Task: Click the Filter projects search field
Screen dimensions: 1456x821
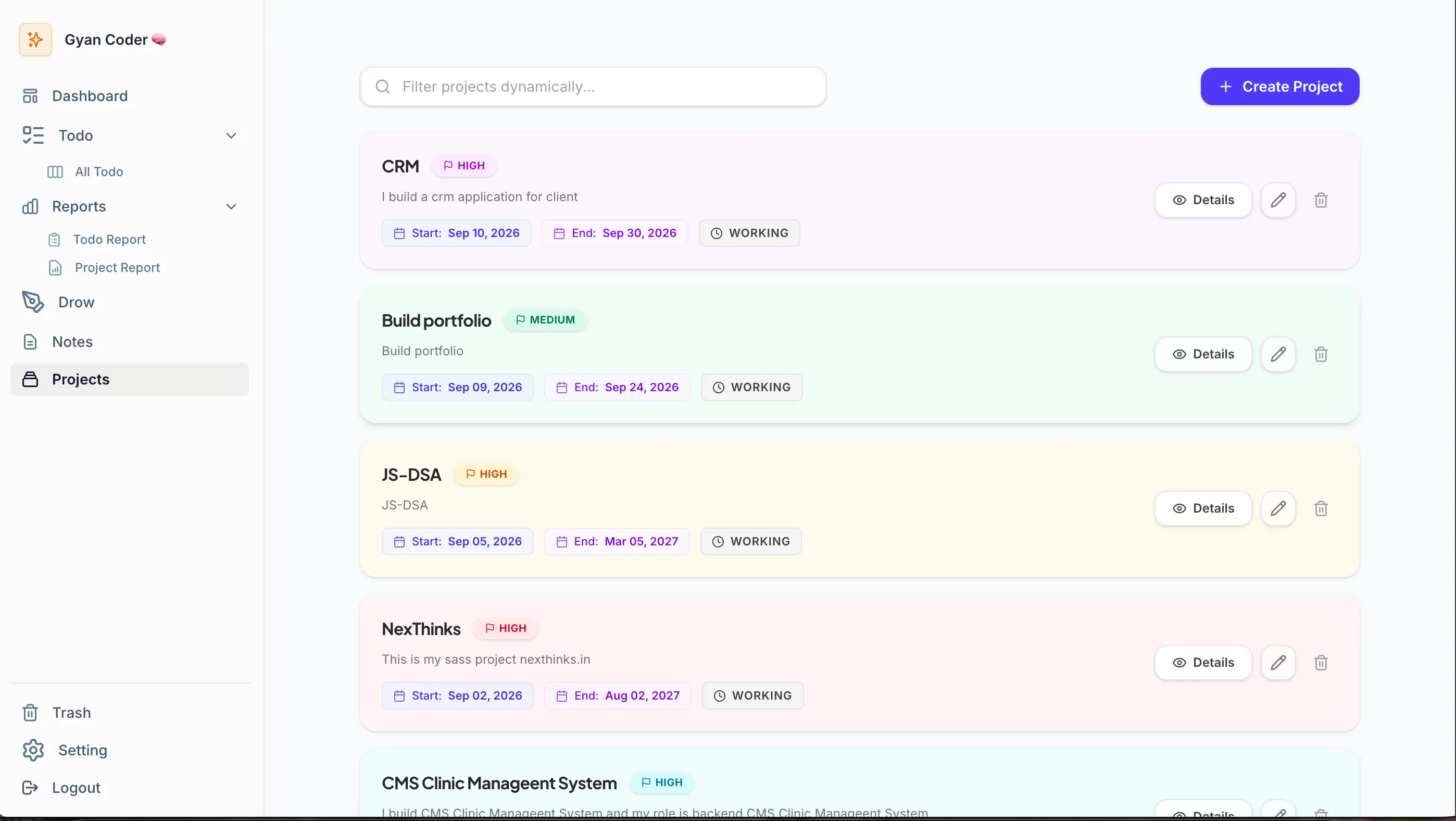Action: tap(593, 86)
